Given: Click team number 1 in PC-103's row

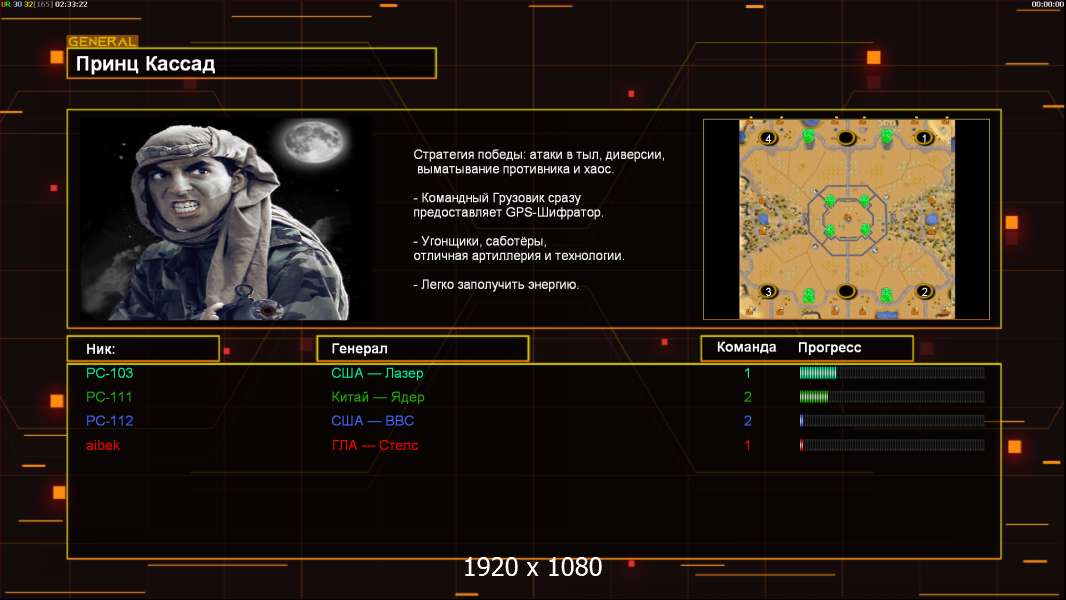Looking at the screenshot, I should click(x=747, y=373).
